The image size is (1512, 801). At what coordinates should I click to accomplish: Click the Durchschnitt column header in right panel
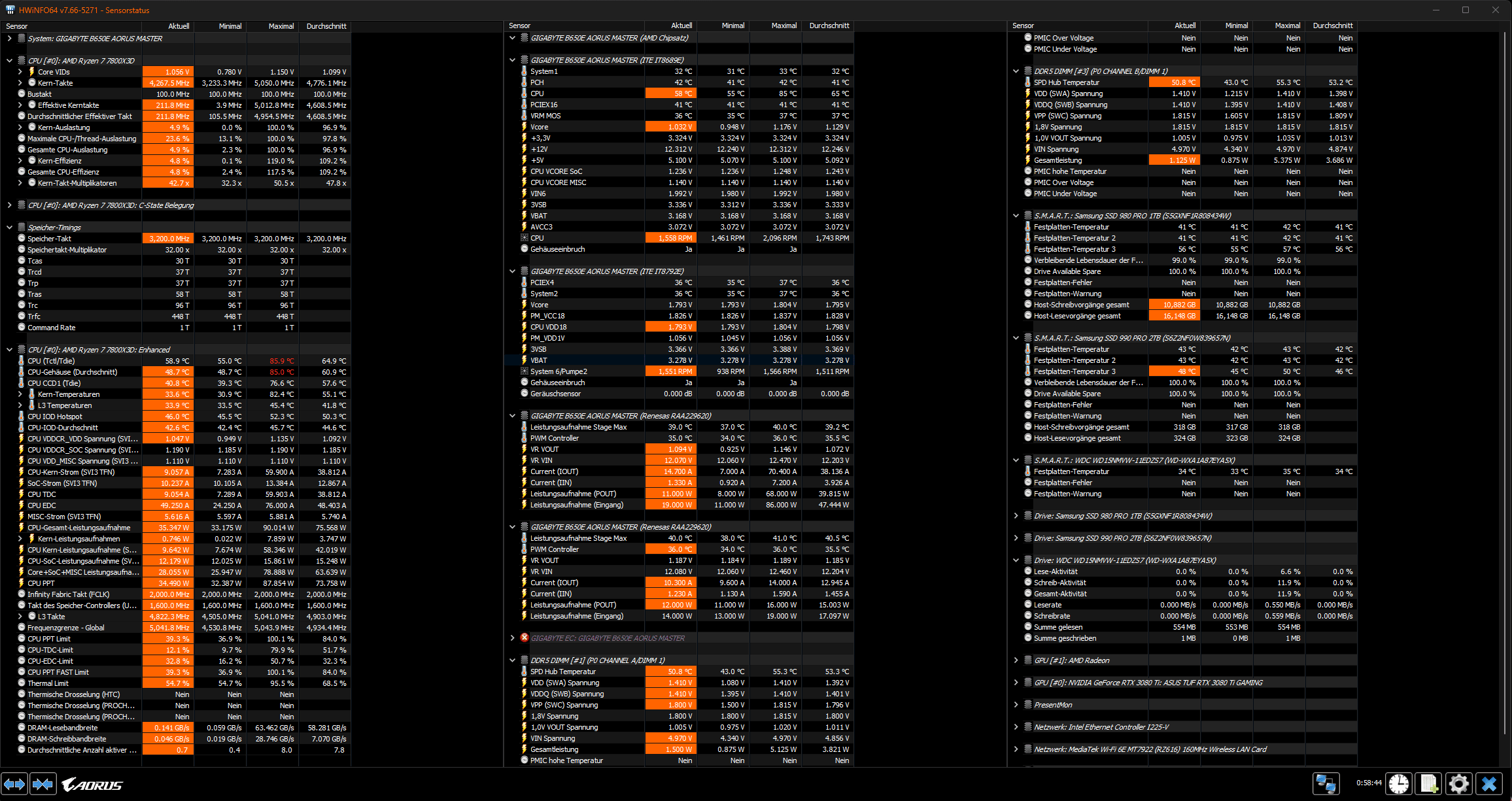click(1332, 26)
